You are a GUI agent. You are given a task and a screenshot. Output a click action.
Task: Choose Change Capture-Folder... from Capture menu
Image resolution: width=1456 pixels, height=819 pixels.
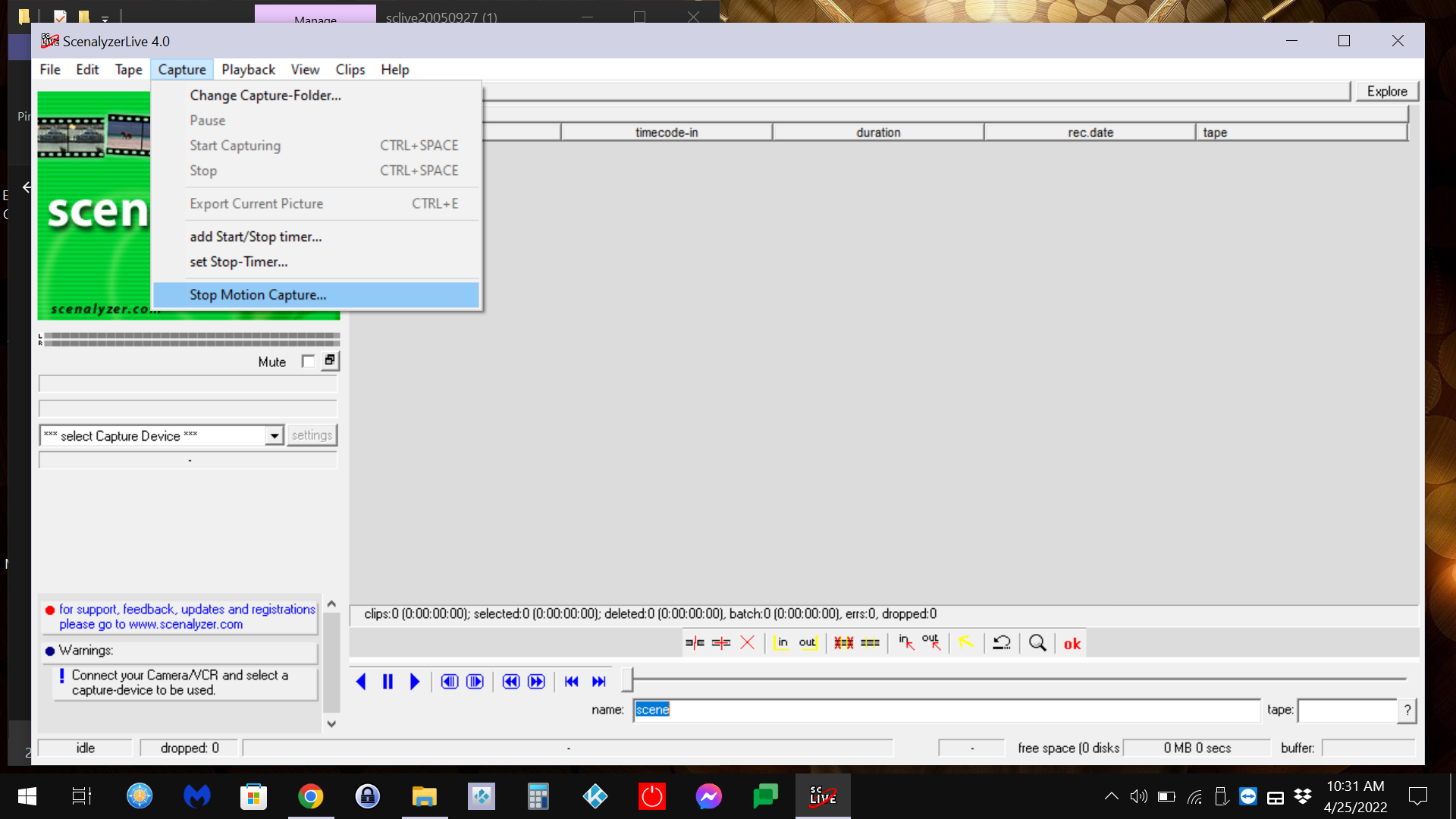pyautogui.click(x=316, y=96)
